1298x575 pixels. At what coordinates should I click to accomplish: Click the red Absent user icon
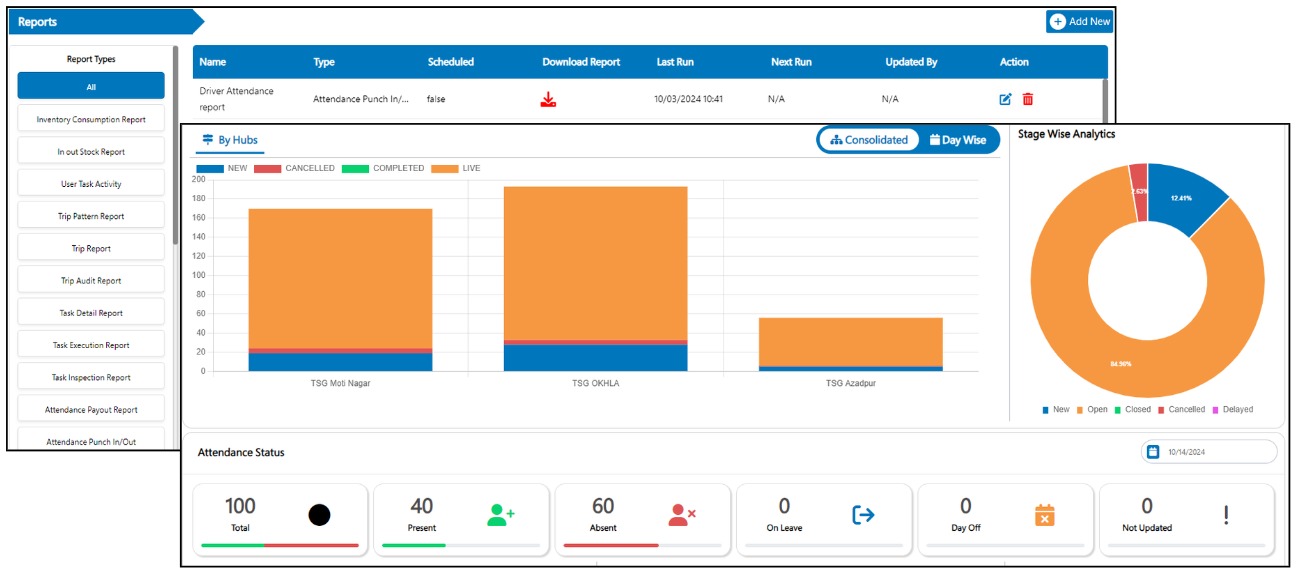click(681, 515)
